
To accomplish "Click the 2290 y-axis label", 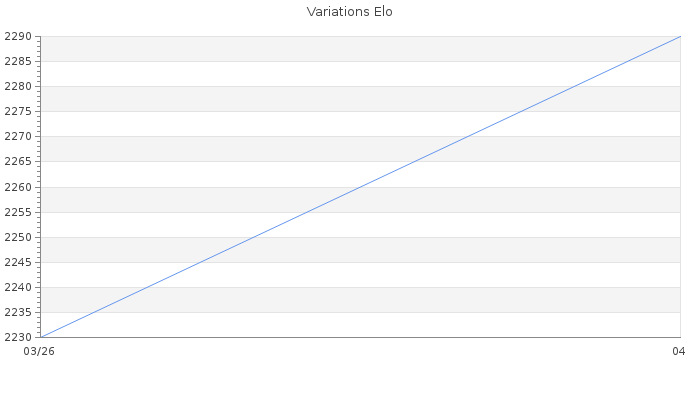I will tap(19, 37).
